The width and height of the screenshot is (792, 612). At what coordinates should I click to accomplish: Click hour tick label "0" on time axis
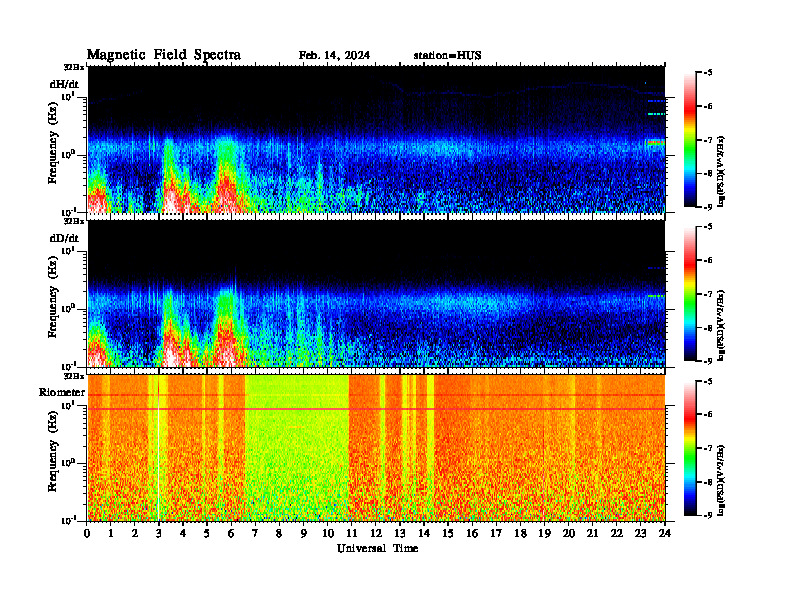87,533
